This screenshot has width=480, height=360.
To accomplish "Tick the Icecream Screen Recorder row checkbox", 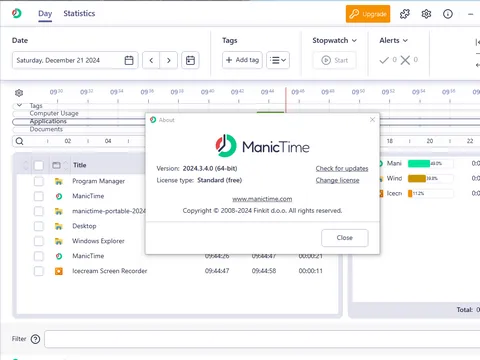I will (39, 271).
